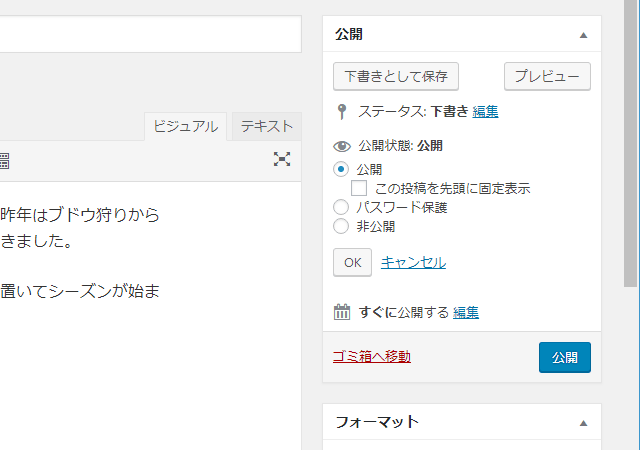Enable この投稿を先頭に固定表示 checkbox
The height and width of the screenshot is (450, 640).
click(358, 188)
